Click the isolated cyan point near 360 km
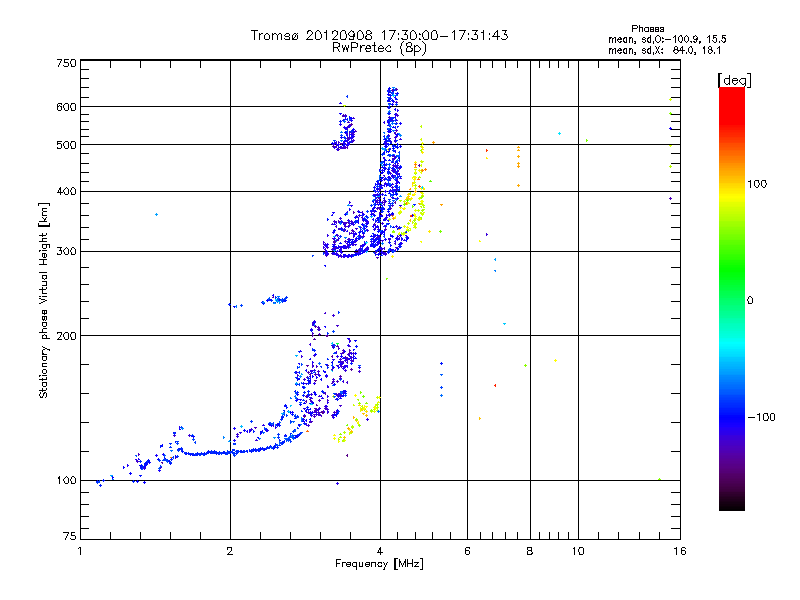 (156, 215)
